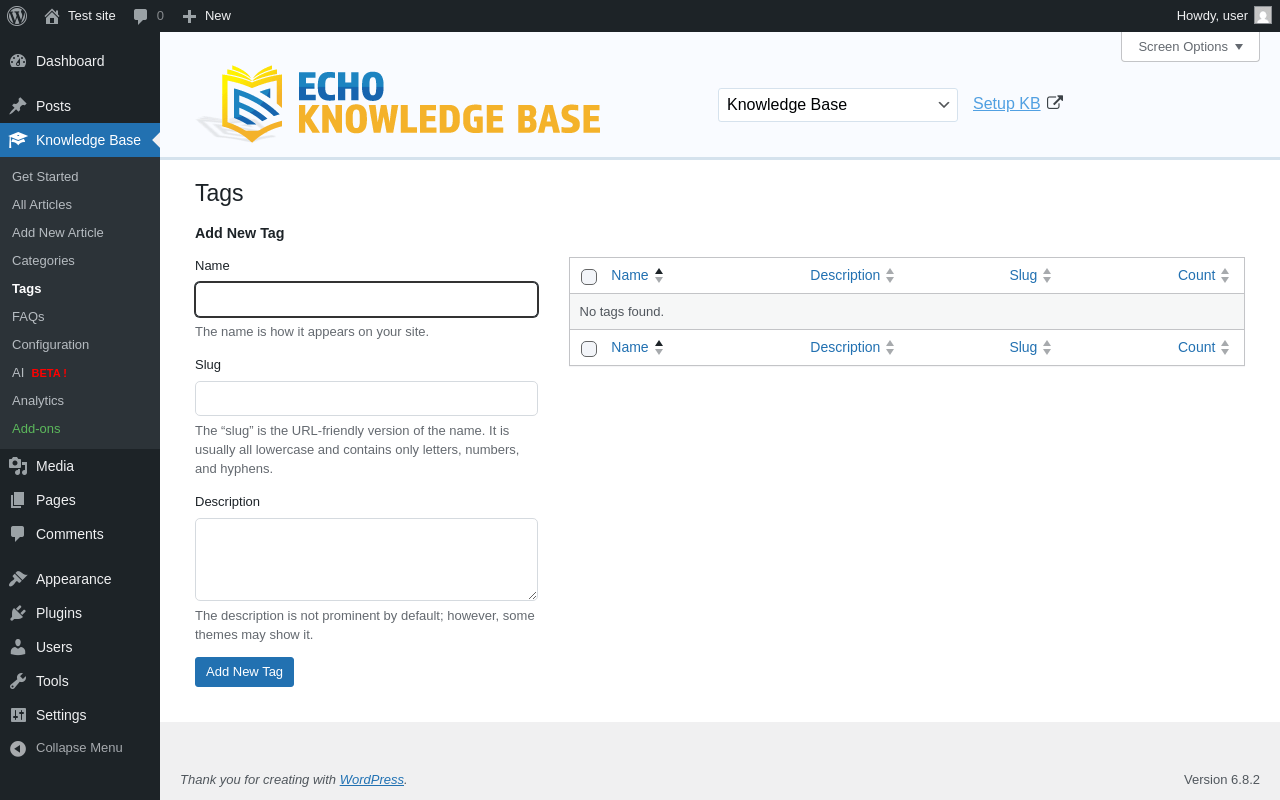Click the Users person icon
Screen dimensions: 1280x800
[18, 647]
